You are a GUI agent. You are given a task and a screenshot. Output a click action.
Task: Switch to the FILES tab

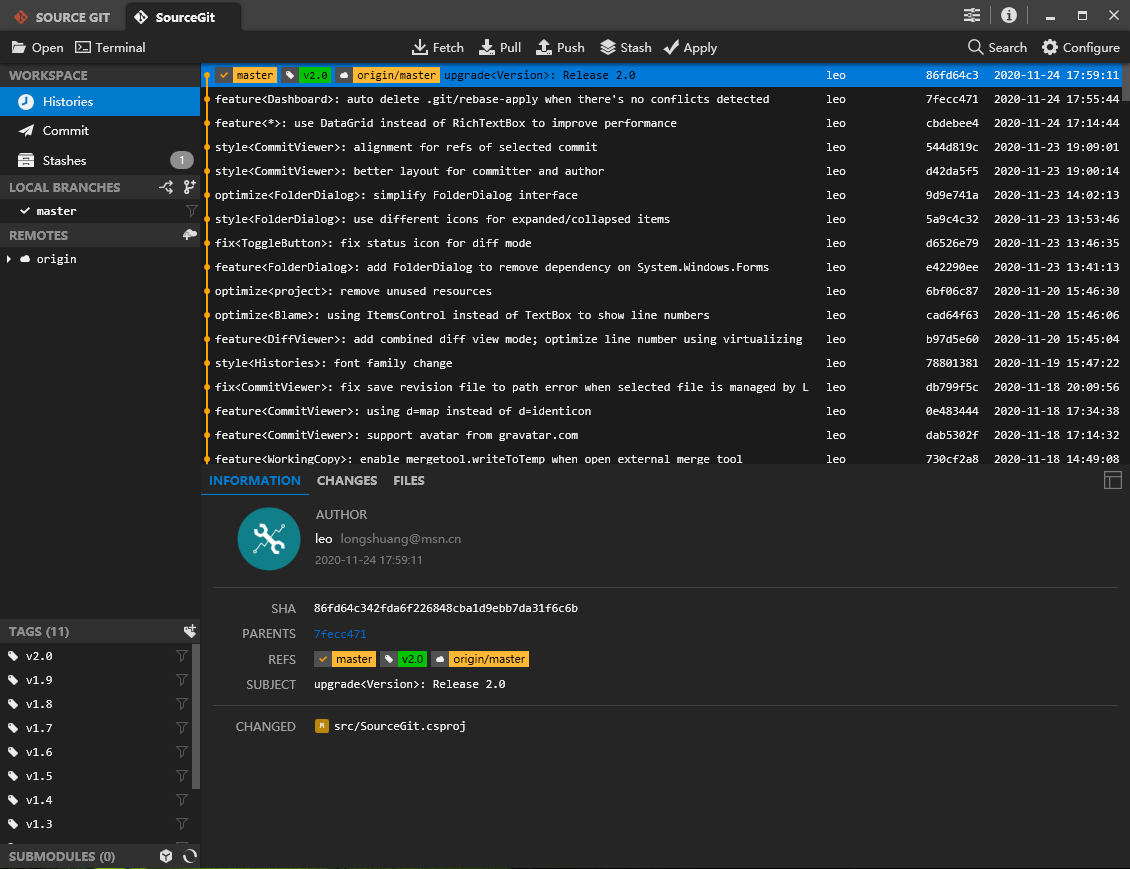coord(409,481)
